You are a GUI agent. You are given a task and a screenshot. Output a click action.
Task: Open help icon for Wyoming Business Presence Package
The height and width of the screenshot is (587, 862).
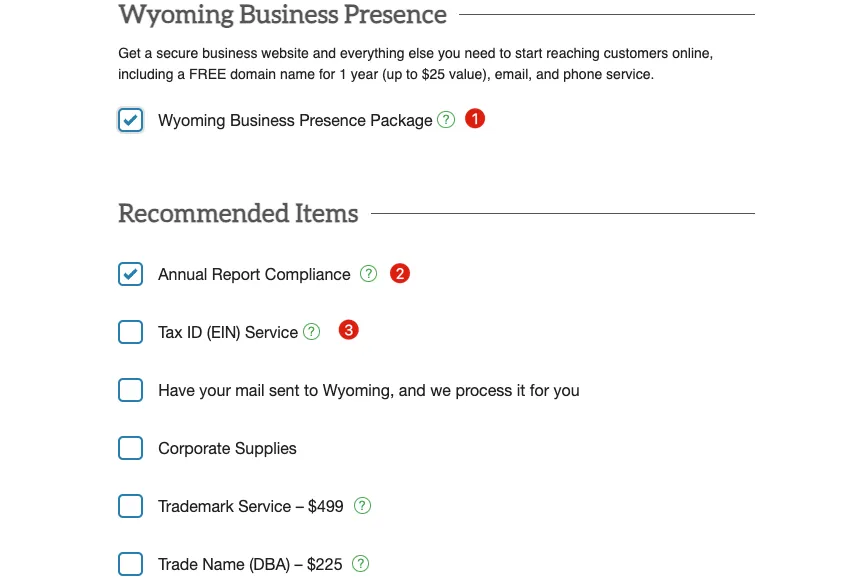click(x=446, y=120)
